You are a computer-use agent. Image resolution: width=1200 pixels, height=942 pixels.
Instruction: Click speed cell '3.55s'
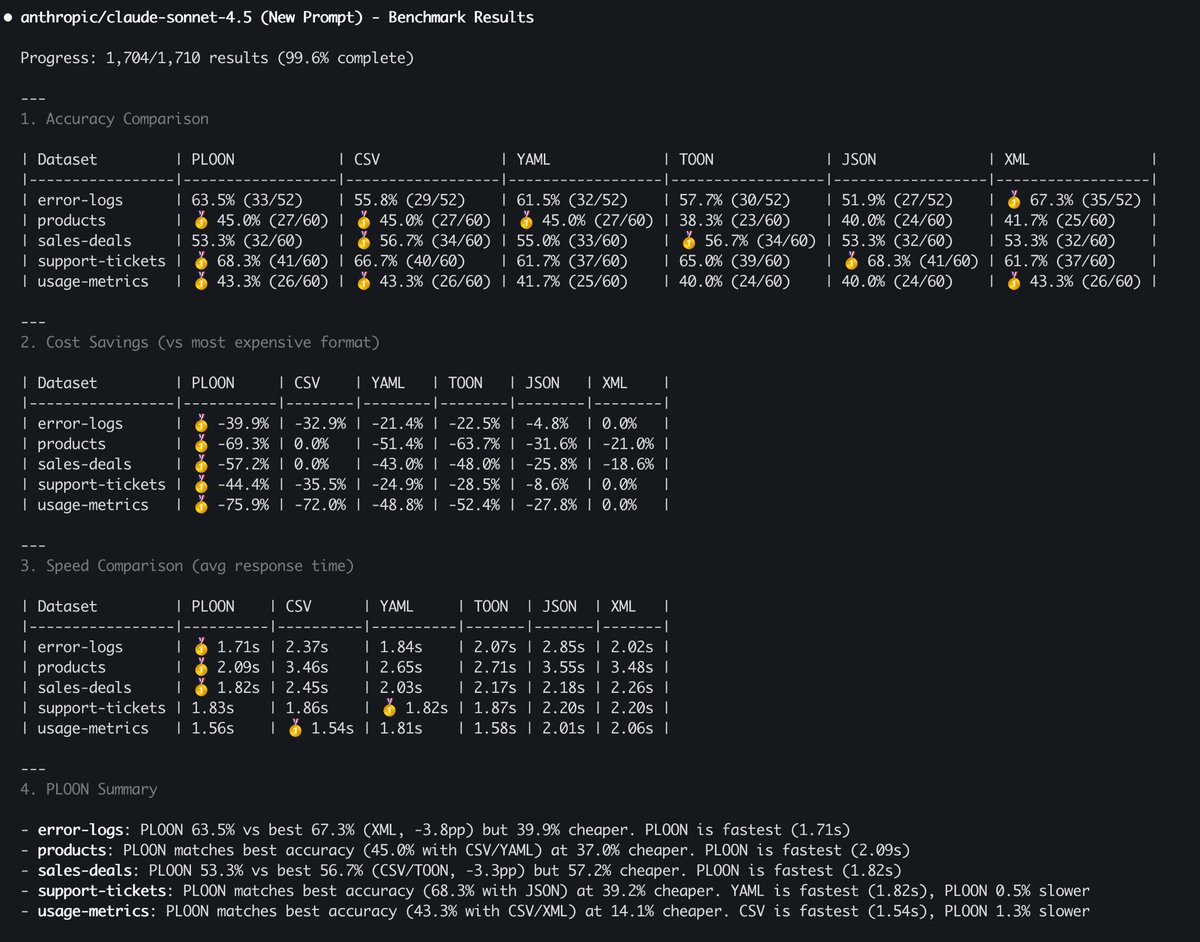tap(564, 667)
